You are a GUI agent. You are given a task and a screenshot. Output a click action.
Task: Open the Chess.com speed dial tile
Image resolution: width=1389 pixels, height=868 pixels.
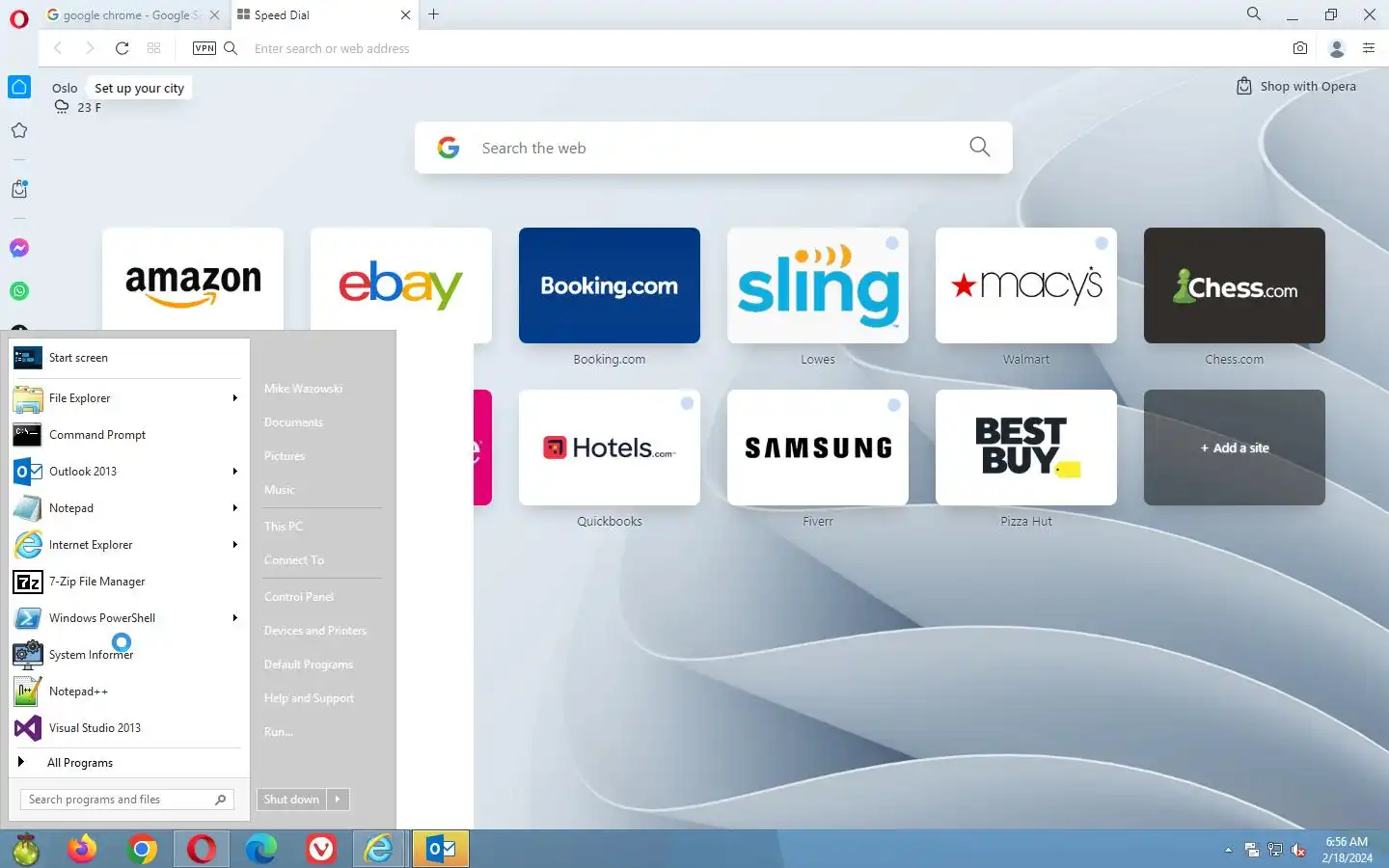[1235, 285]
